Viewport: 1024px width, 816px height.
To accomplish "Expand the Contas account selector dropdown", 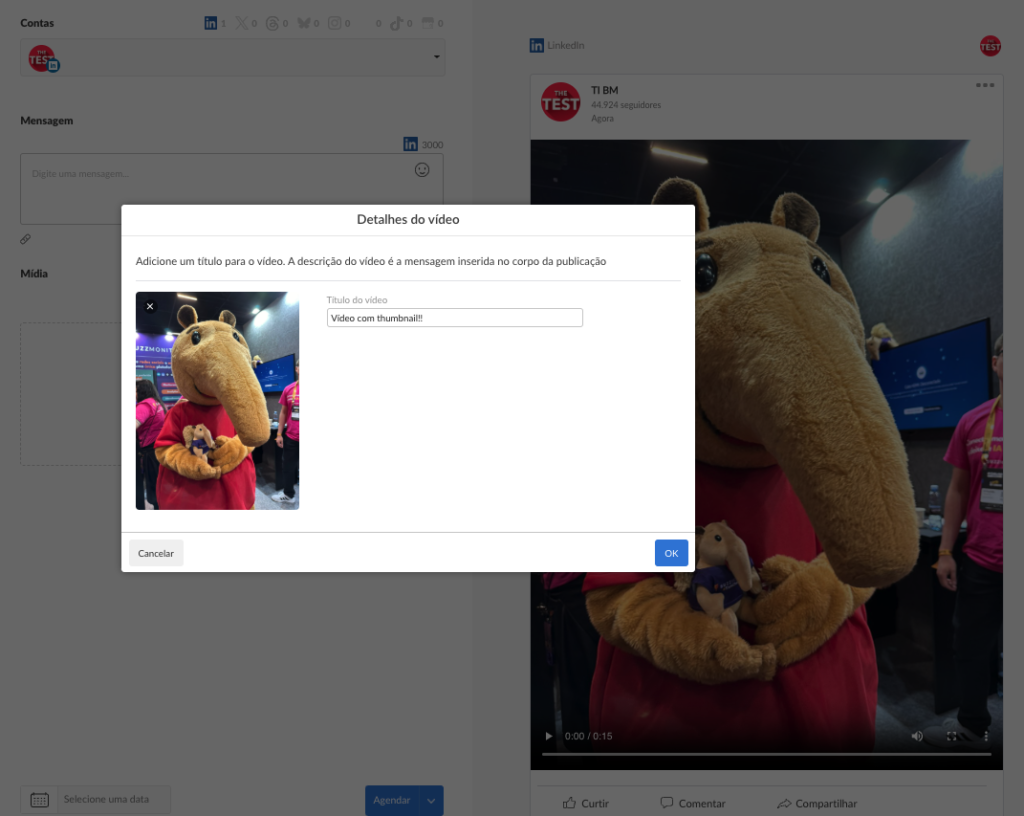I will [x=436, y=58].
